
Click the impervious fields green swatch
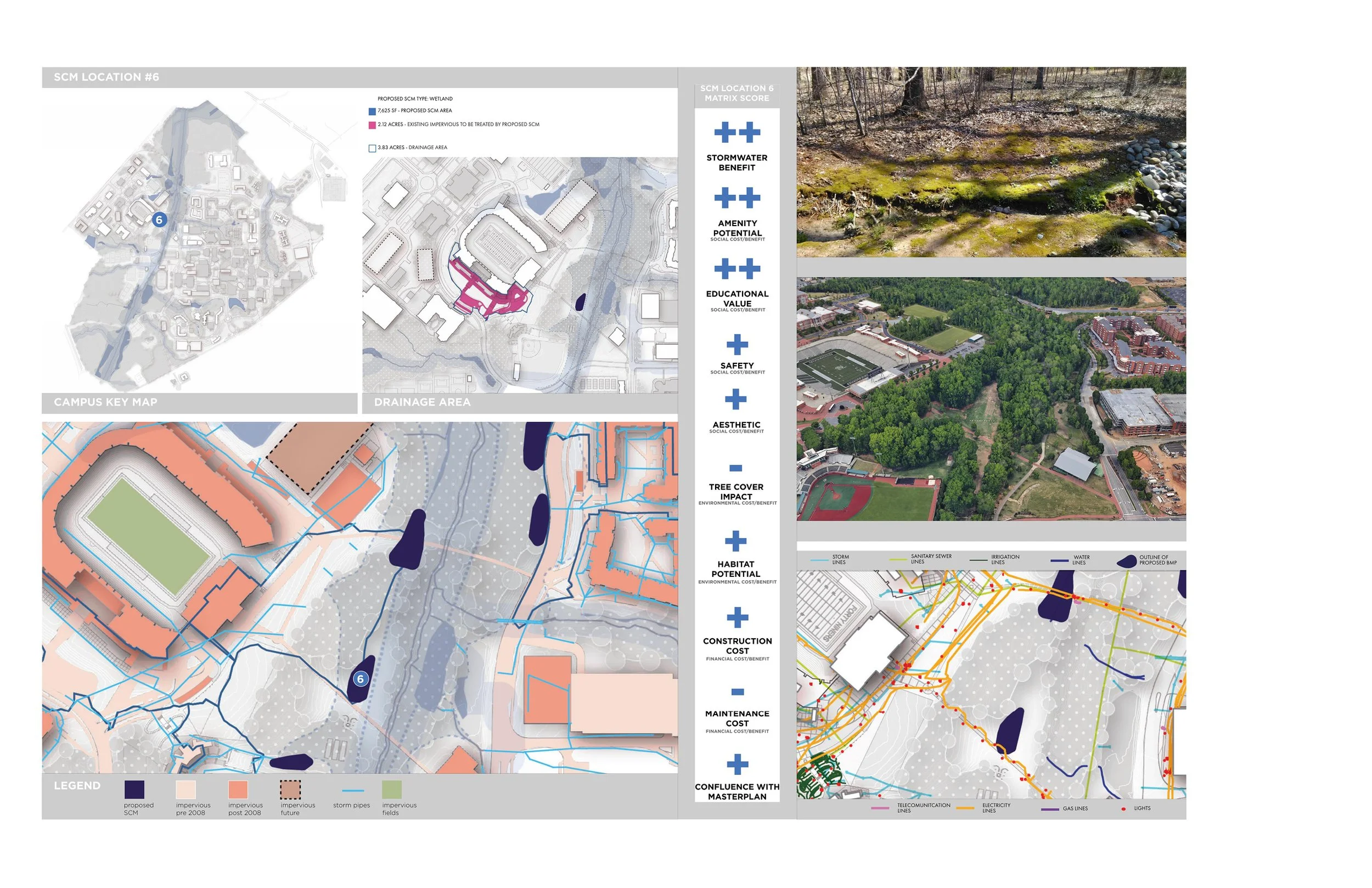[391, 789]
